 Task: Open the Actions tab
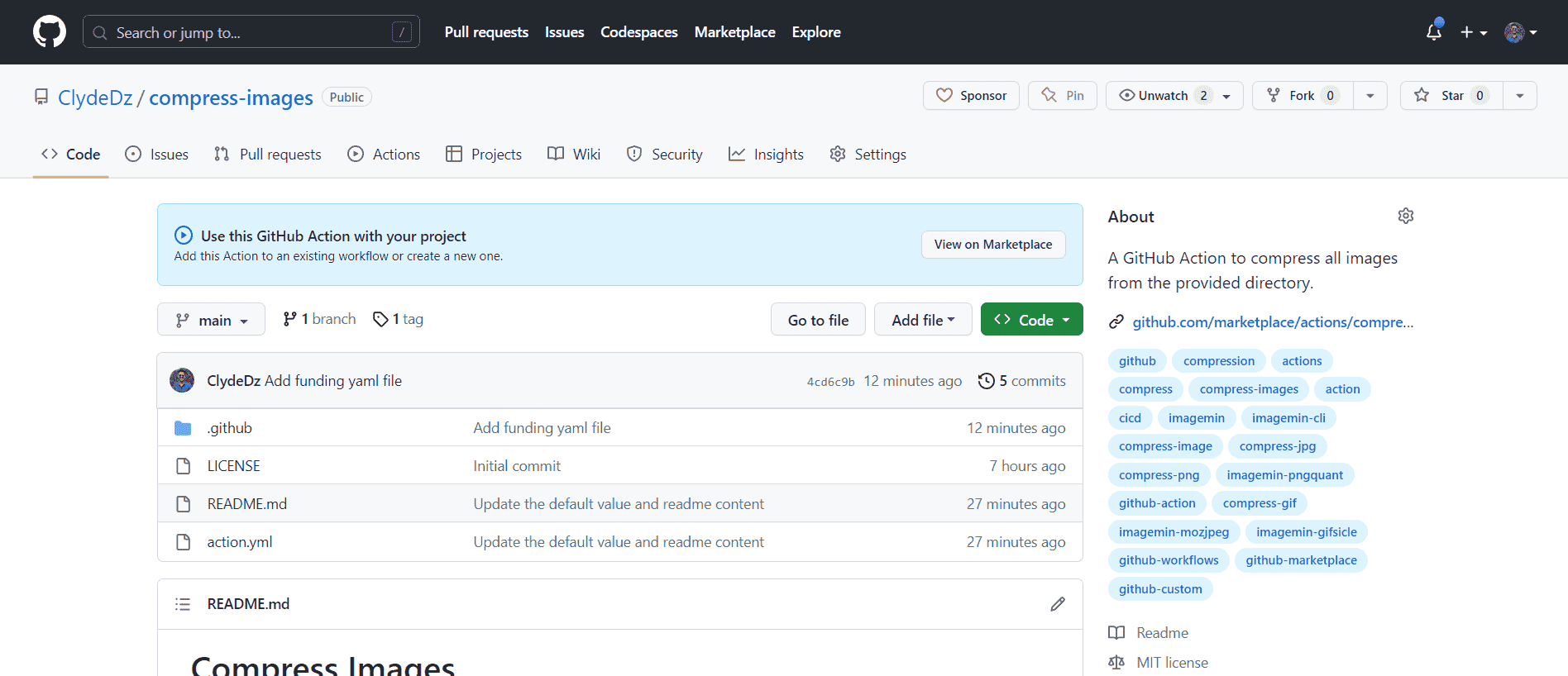click(384, 155)
